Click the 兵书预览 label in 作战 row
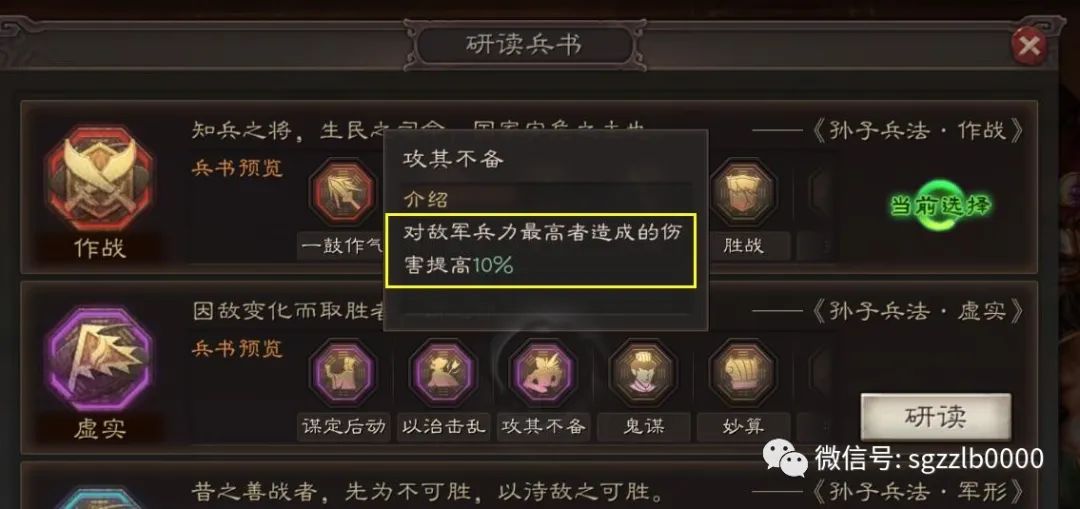Image resolution: width=1080 pixels, height=509 pixels. [x=238, y=168]
